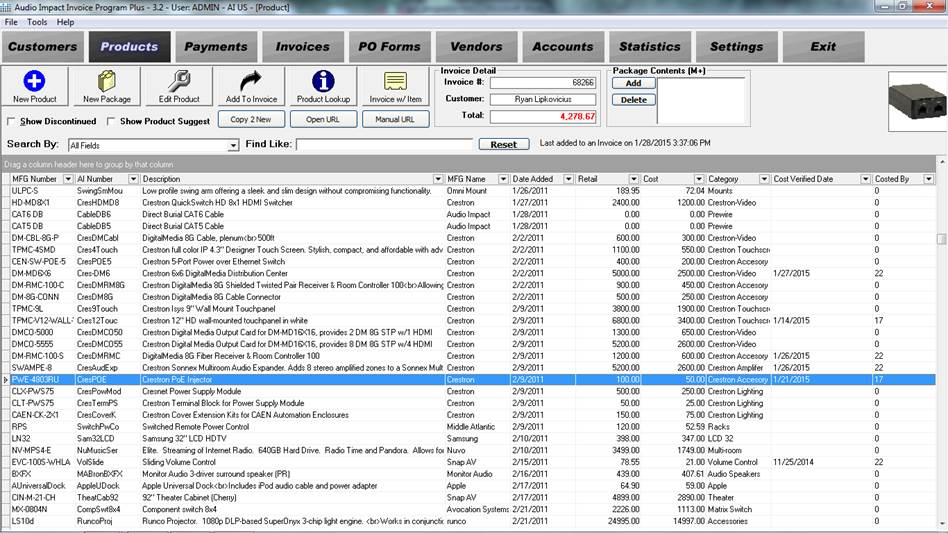Open the Tools menu
This screenshot has height=533, width=948.
click(x=37, y=21)
